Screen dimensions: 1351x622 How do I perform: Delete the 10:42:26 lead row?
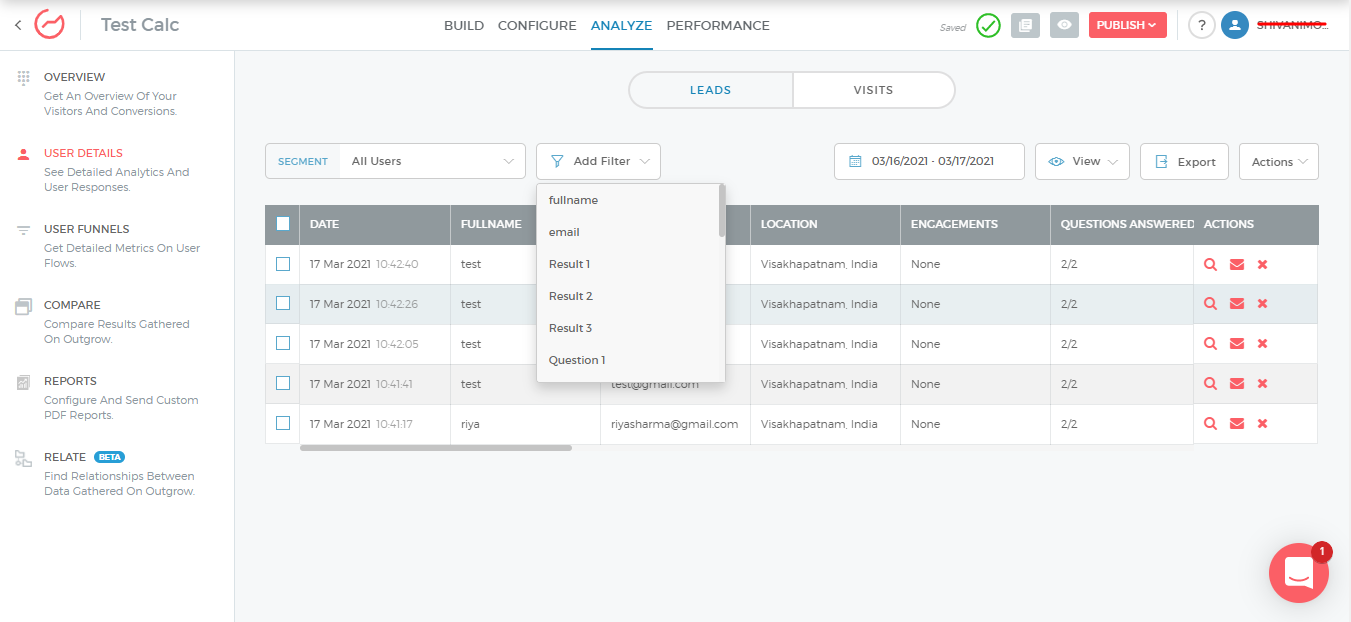[x=1262, y=304]
